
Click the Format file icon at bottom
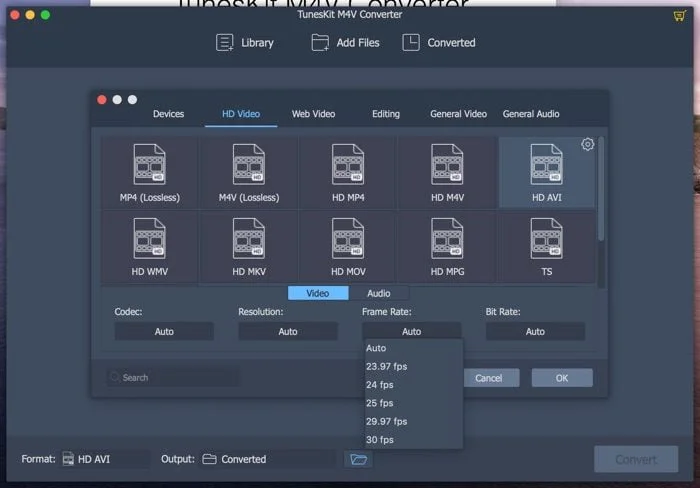pyautogui.click(x=68, y=459)
